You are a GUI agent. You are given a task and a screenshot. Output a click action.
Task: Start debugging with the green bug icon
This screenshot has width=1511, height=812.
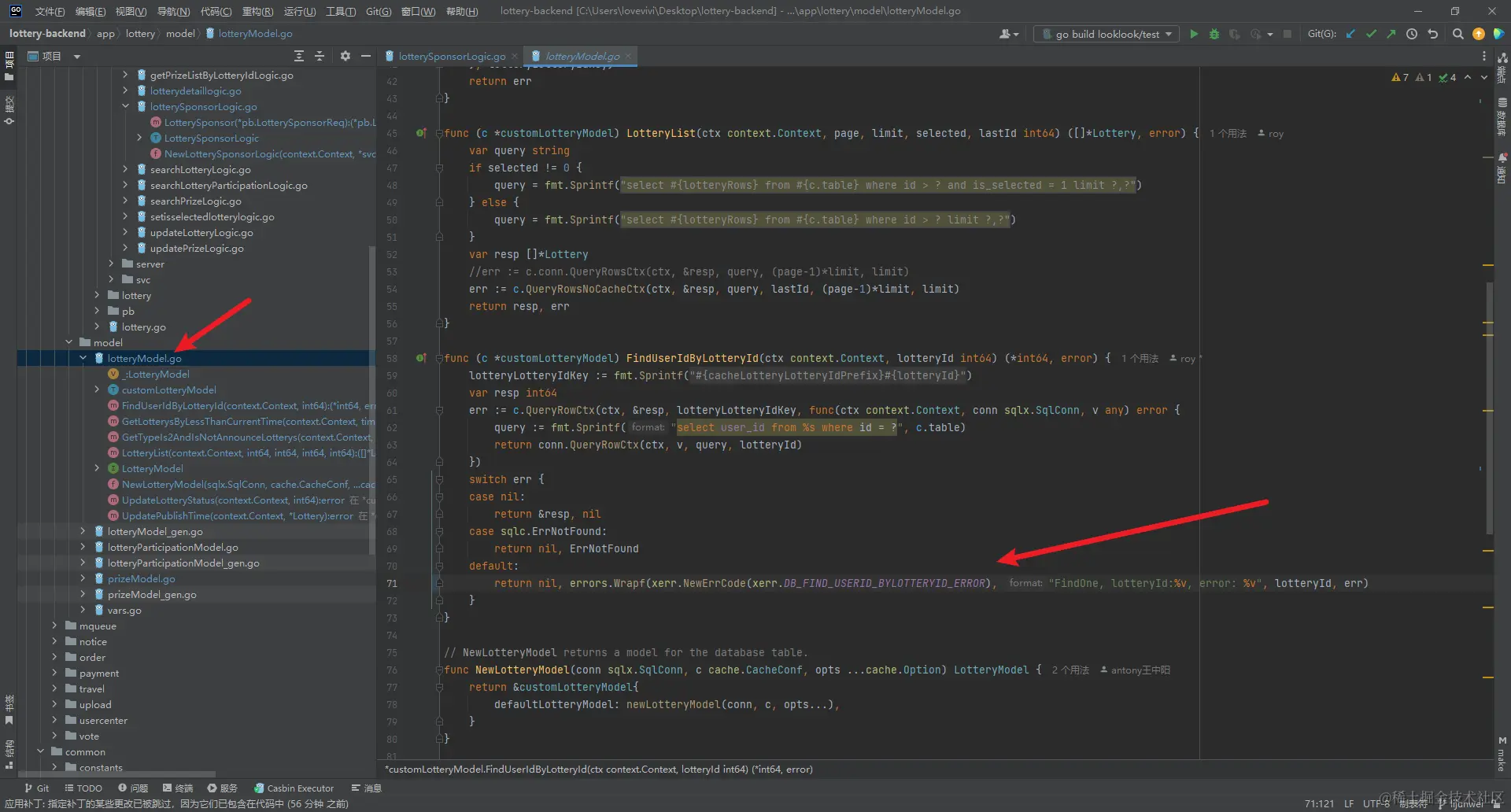[1214, 34]
